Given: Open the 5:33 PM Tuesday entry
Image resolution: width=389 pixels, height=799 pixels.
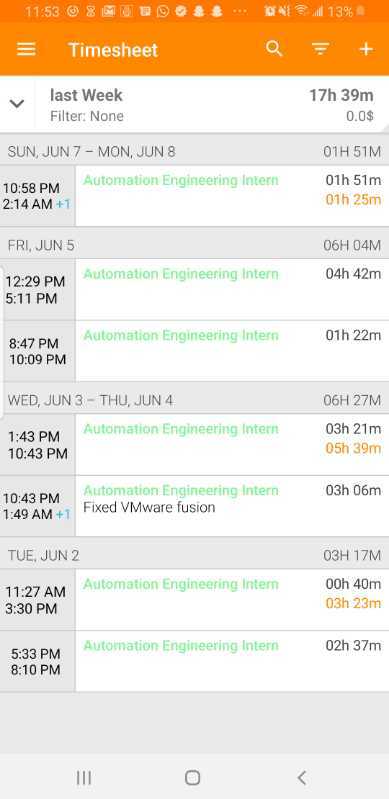Looking at the screenshot, I should pyautogui.click(x=194, y=661).
